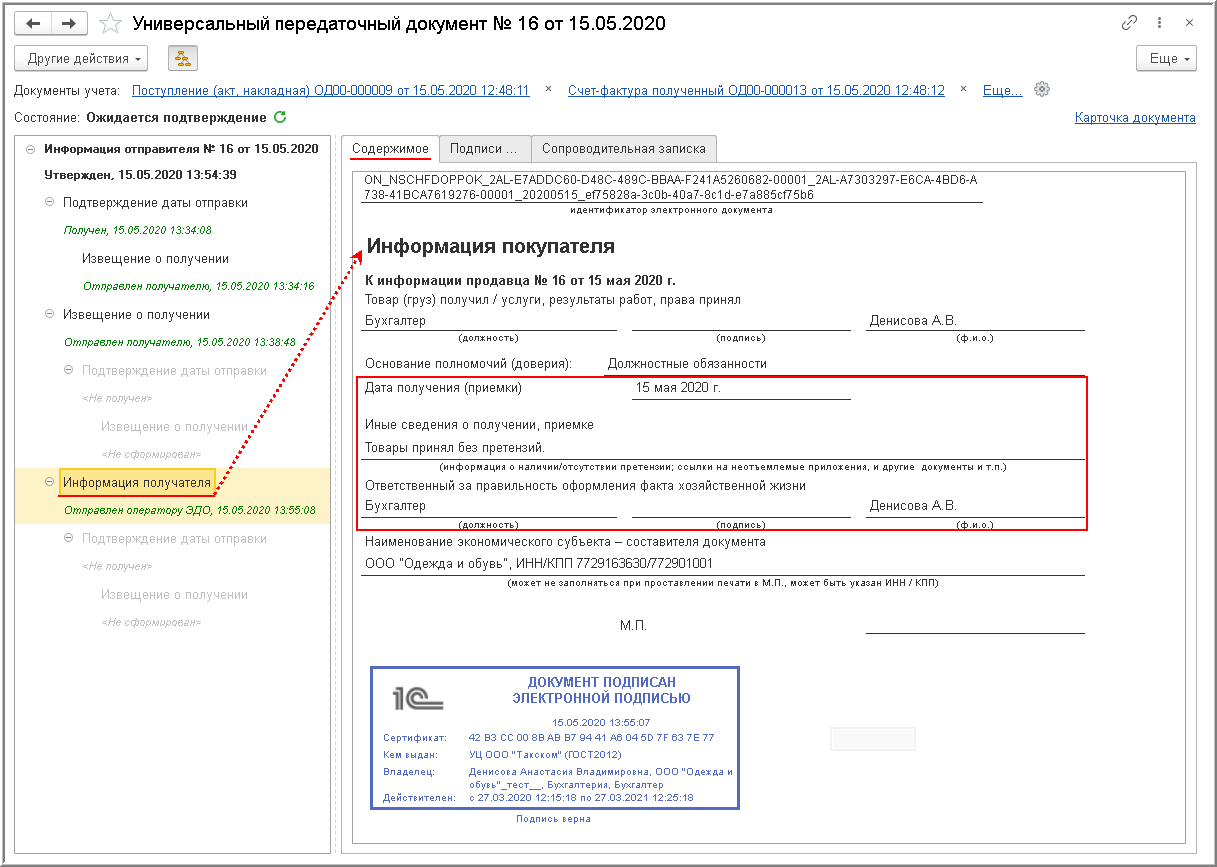Open the three-dot window options menu
This screenshot has width=1217, height=867.
coord(1160,23)
